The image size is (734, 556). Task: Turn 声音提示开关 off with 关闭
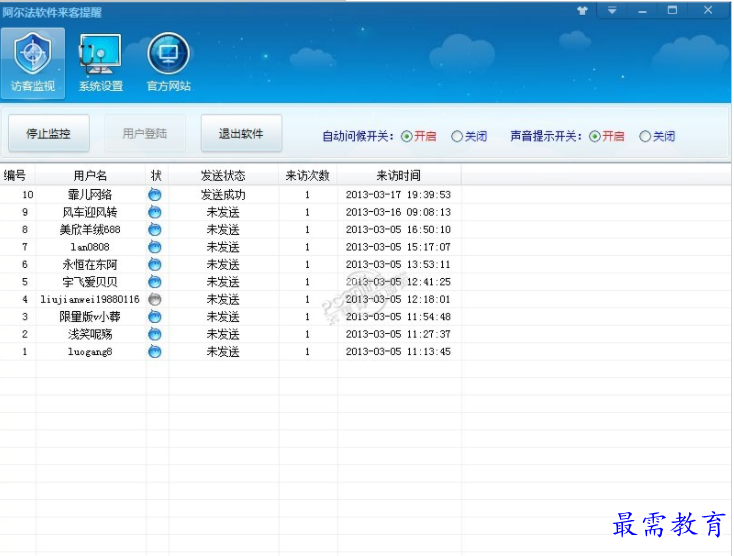pyautogui.click(x=657, y=136)
